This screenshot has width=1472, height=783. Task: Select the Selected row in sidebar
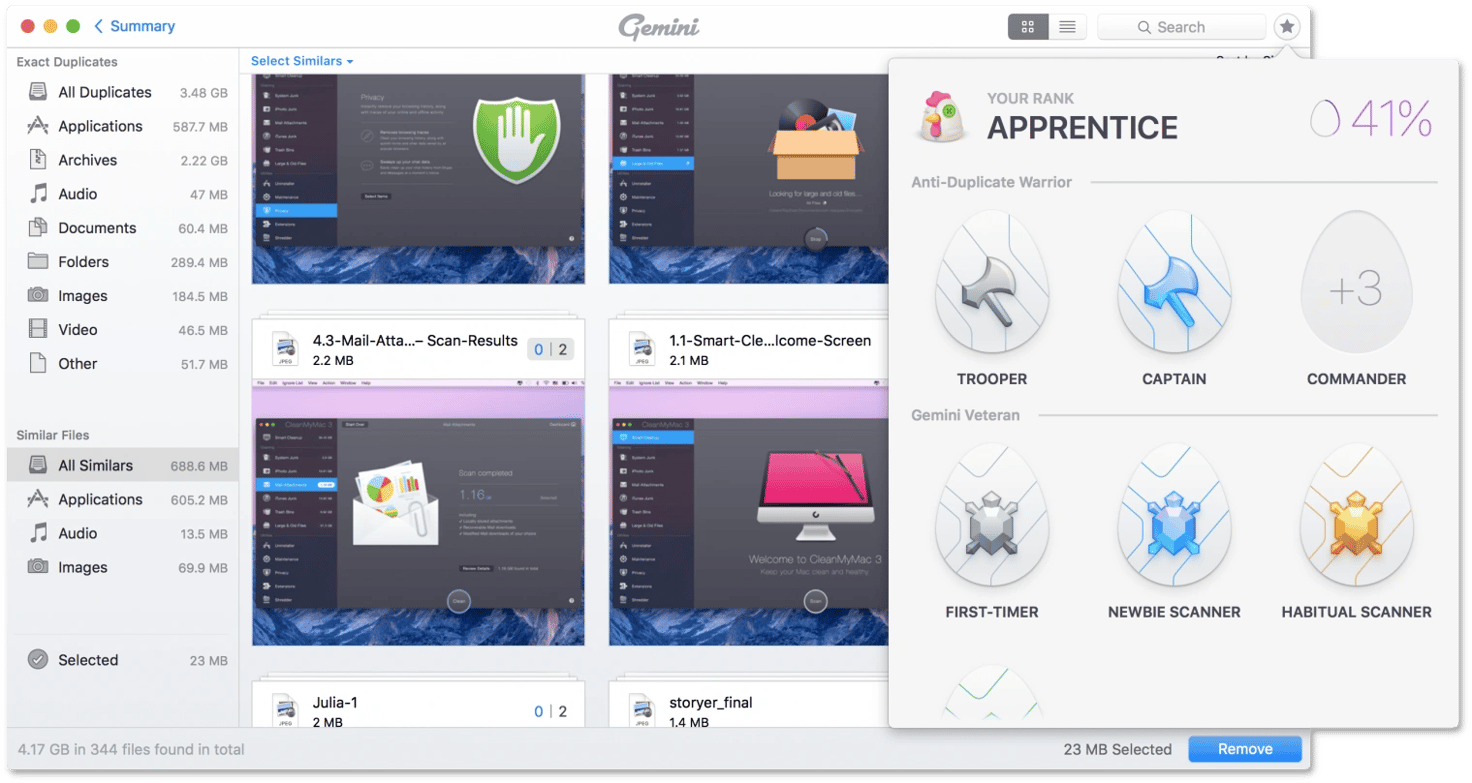pos(122,660)
